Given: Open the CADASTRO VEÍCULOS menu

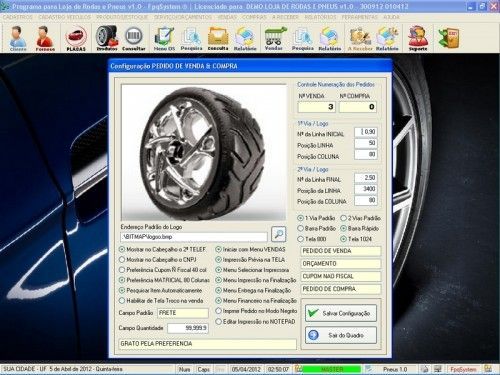Looking at the screenshot, I should [x=64, y=17].
